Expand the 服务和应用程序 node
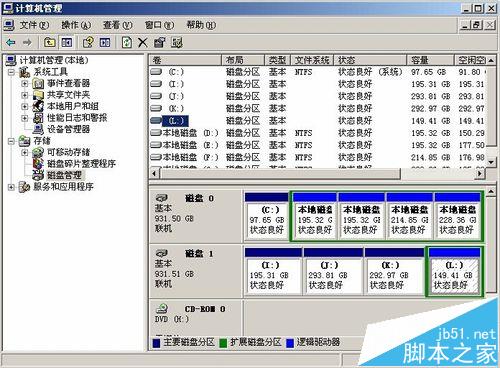Viewport: 500px width, 368px height. [11, 187]
